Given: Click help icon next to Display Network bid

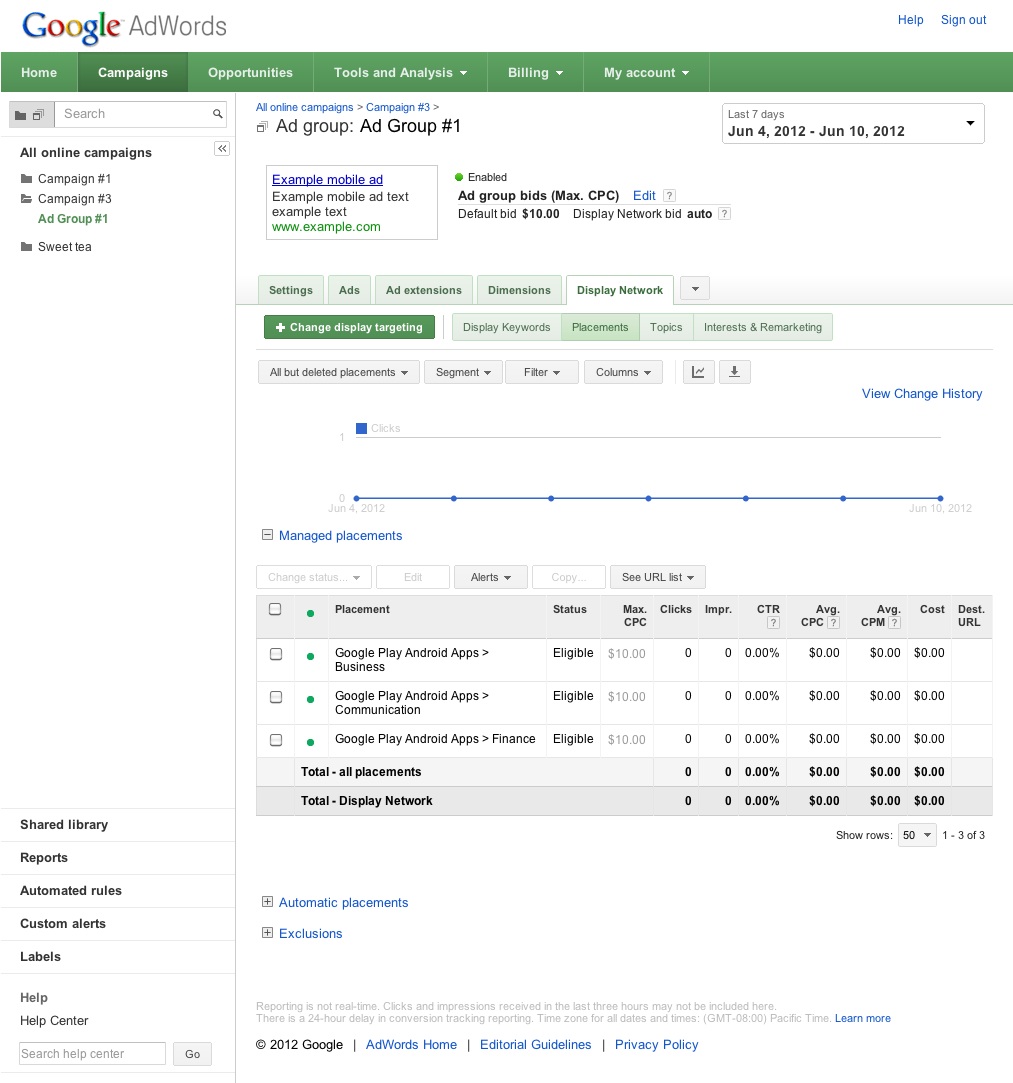Looking at the screenshot, I should 724,214.
